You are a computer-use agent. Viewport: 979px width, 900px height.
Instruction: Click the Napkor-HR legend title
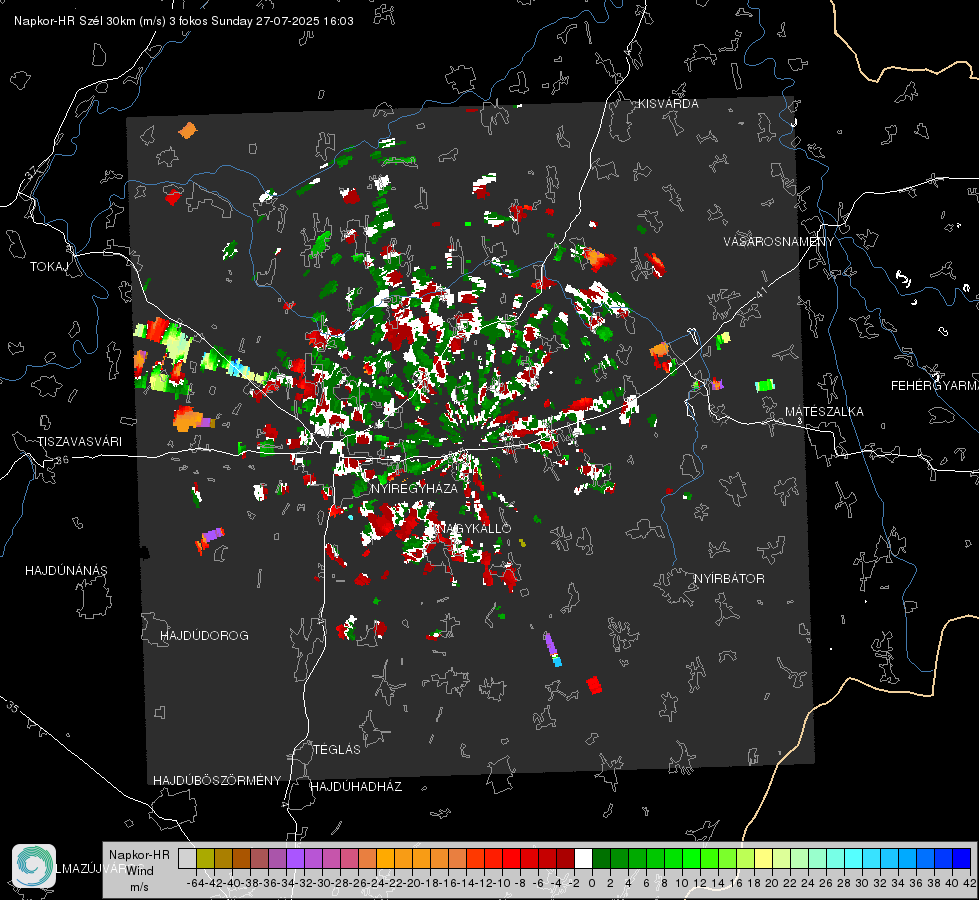point(139,854)
